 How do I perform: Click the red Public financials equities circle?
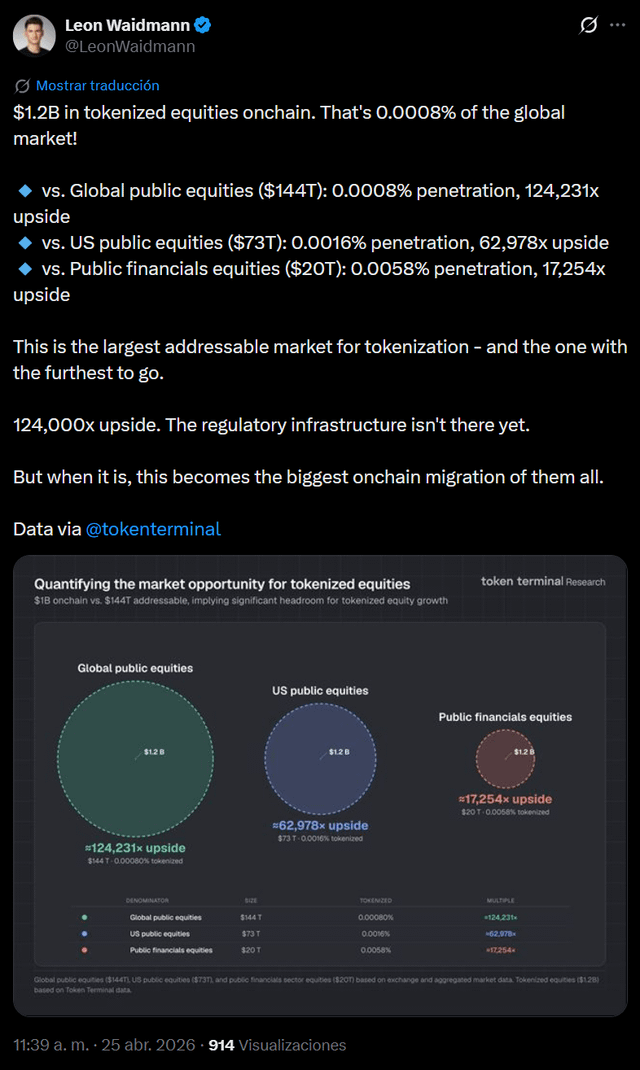pos(505,757)
